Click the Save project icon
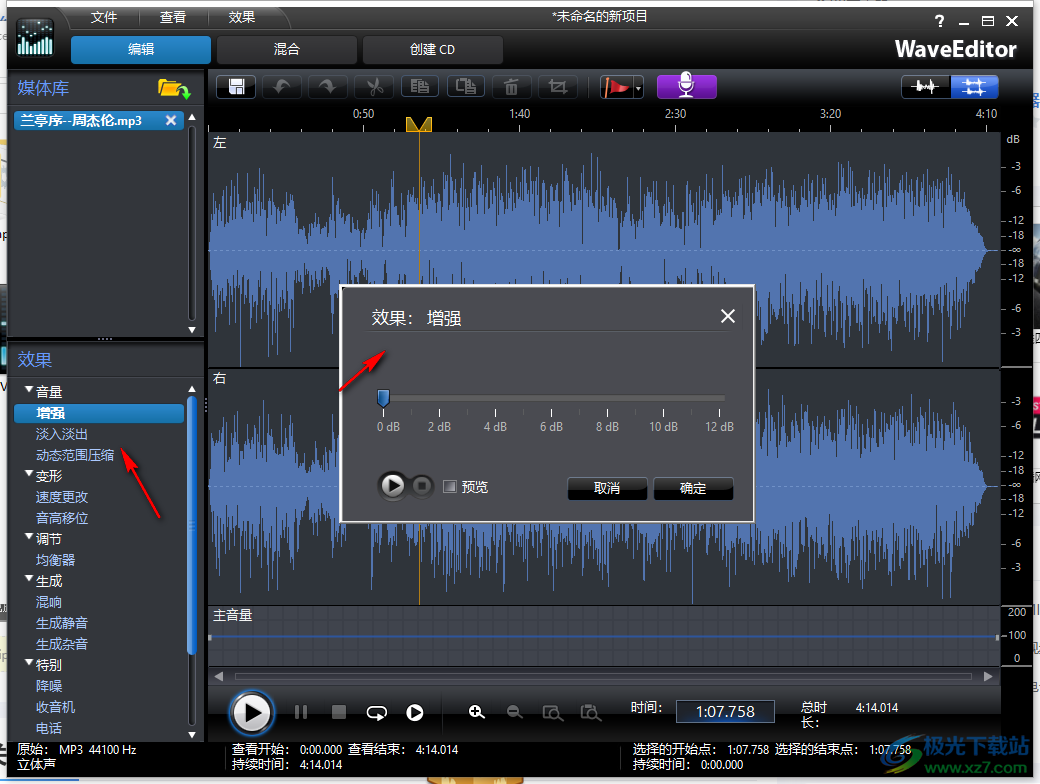Screen dimensions: 1040x784 point(235,87)
